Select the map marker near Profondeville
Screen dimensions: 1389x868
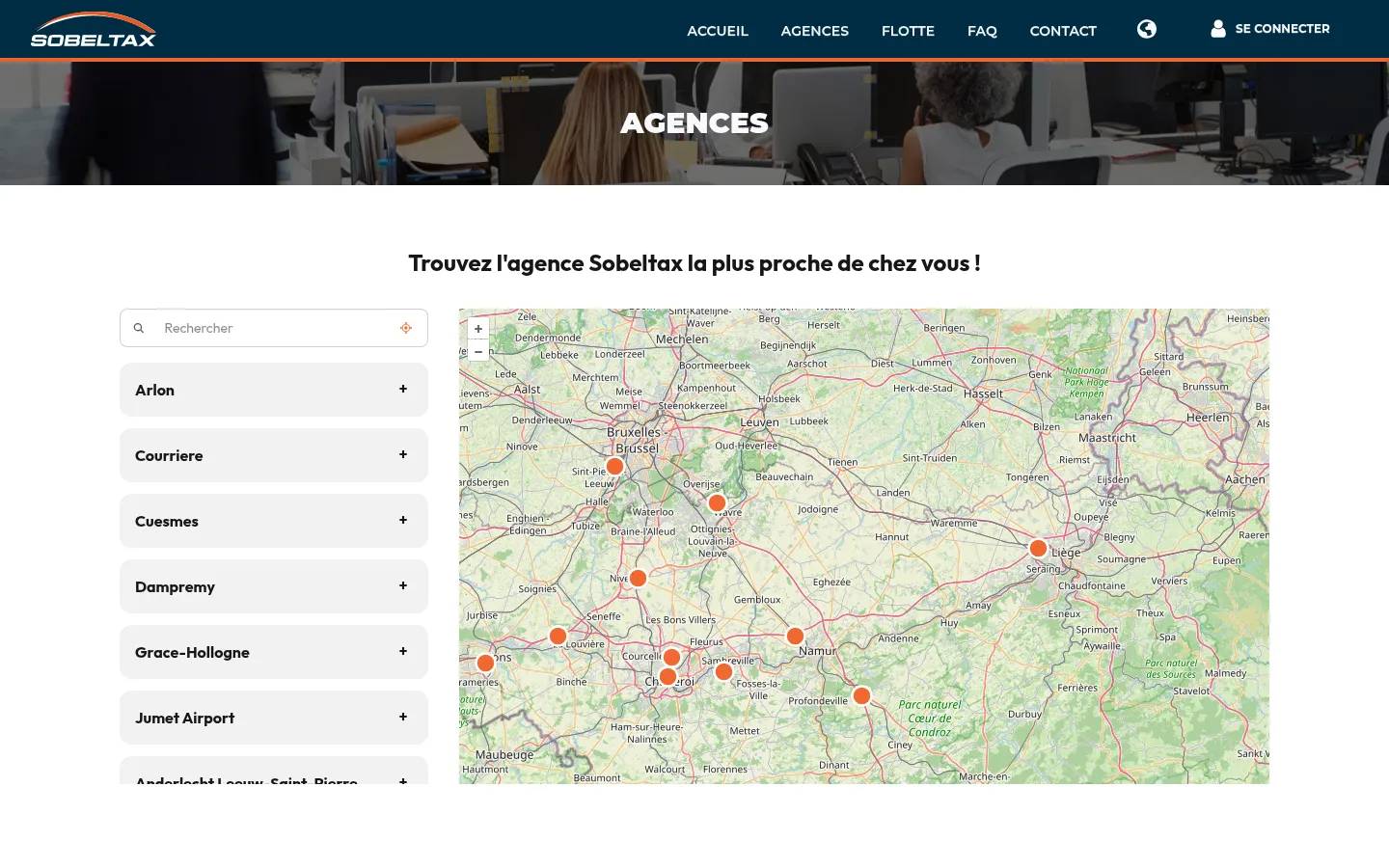click(x=862, y=695)
